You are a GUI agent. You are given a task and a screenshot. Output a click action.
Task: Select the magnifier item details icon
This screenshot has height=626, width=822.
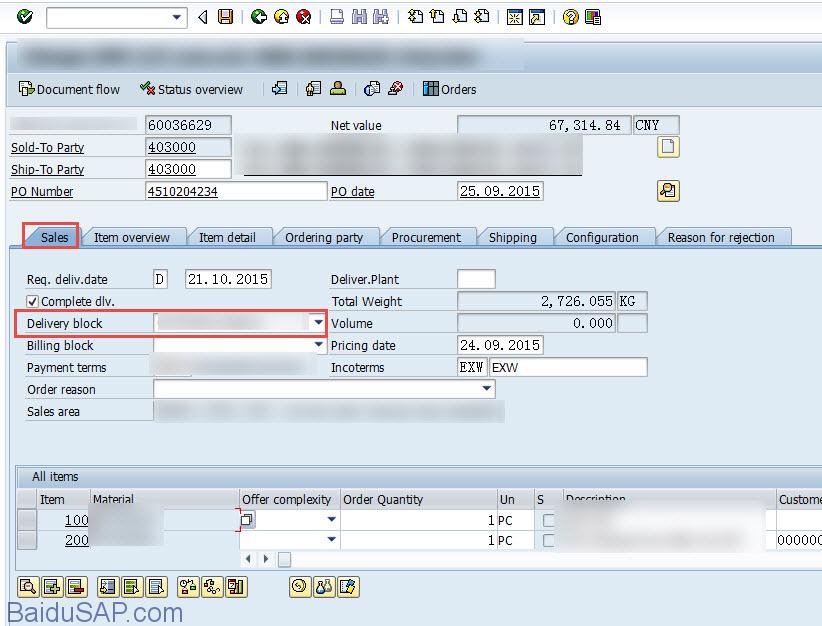point(27,587)
